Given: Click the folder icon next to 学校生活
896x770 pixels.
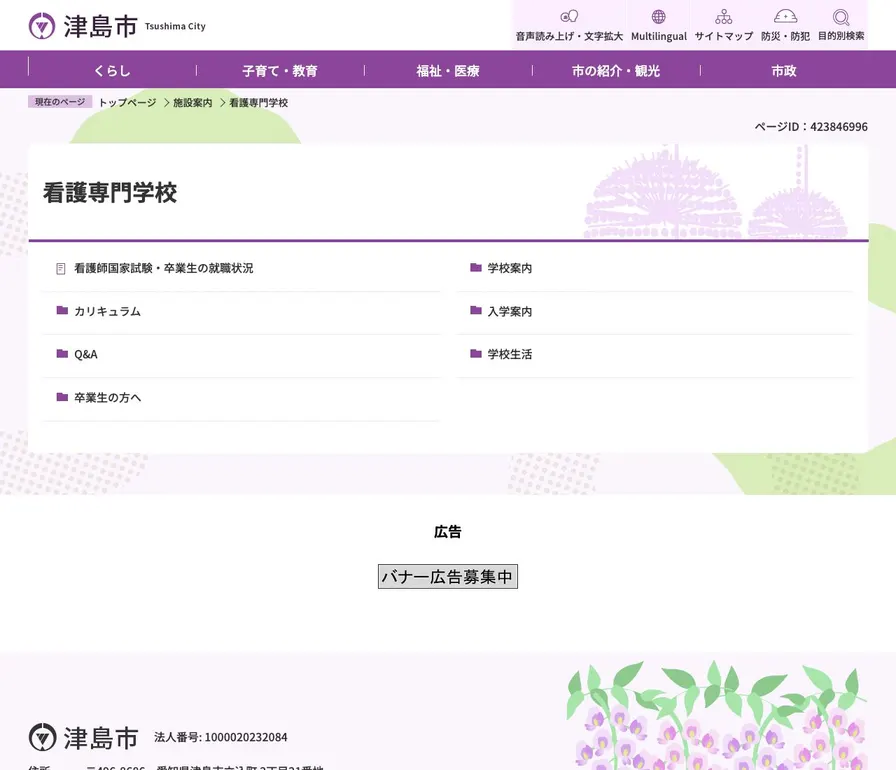Looking at the screenshot, I should click(476, 354).
